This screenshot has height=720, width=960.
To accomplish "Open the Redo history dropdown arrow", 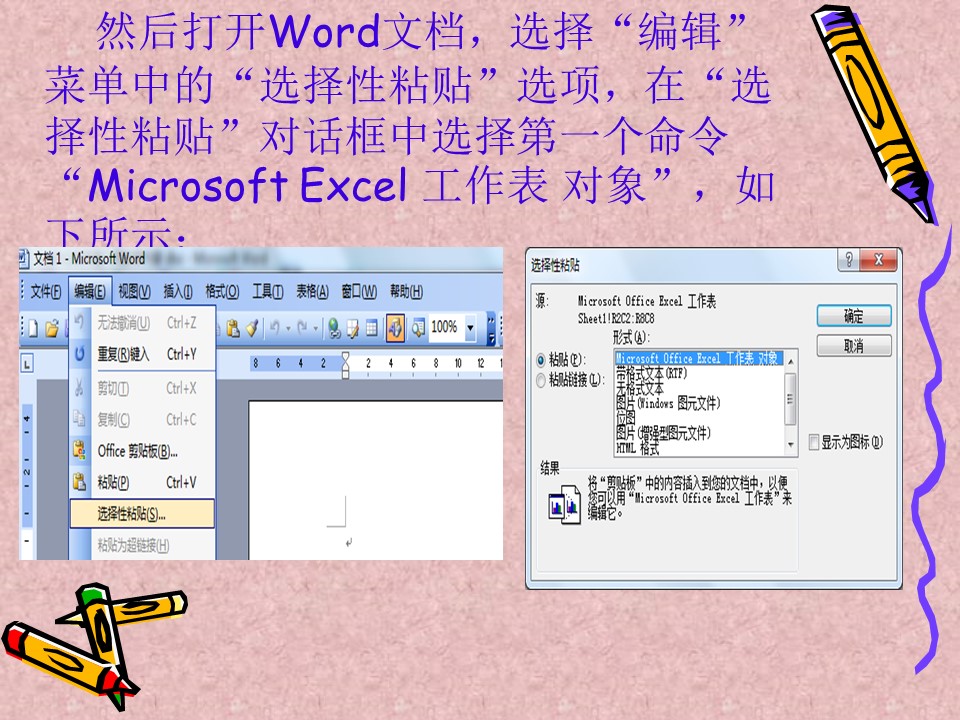I will coord(315,329).
